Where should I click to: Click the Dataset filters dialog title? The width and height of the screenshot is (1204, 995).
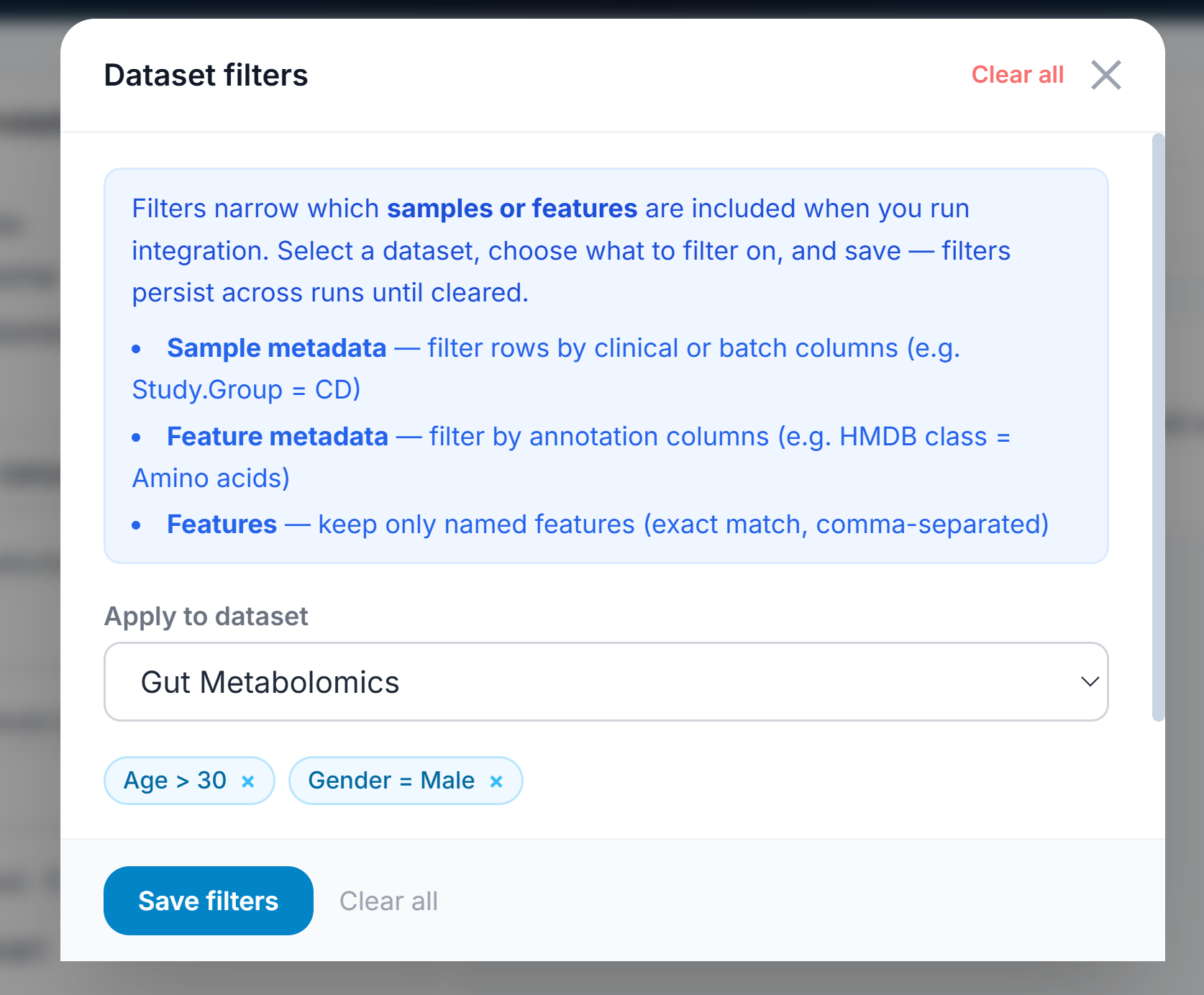(206, 74)
